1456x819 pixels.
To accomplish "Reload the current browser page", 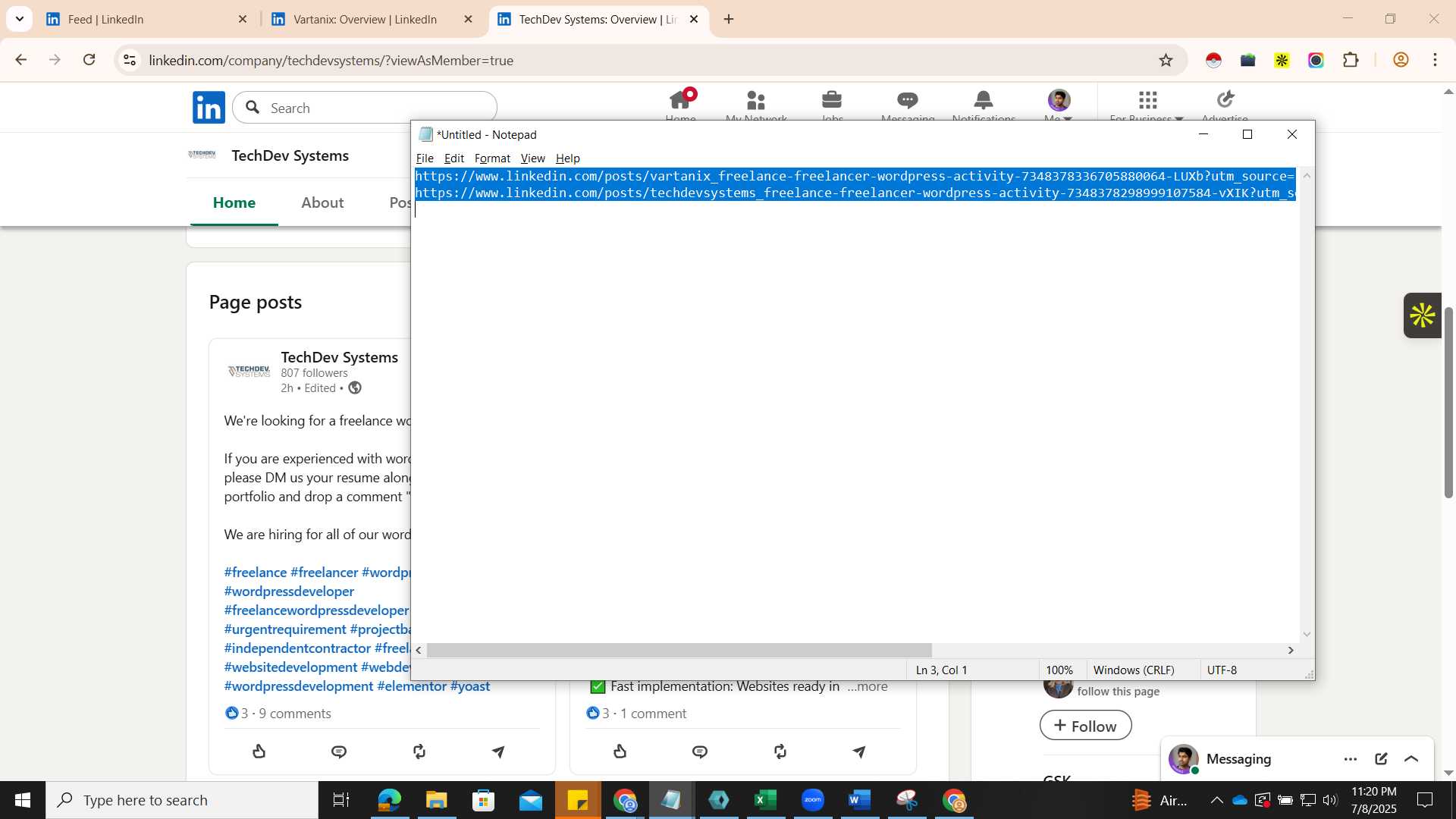I will tap(89, 60).
